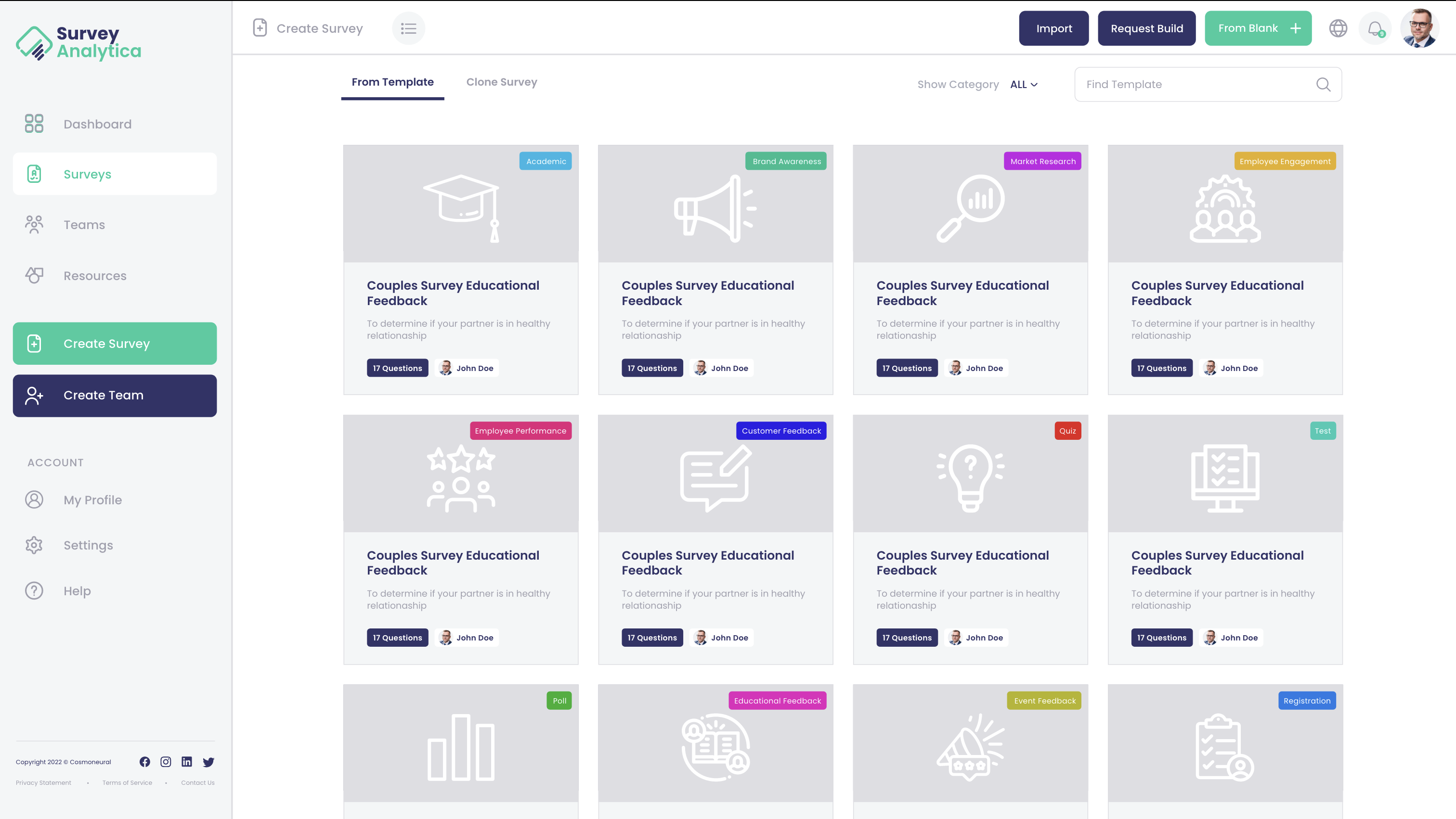Screen dimensions: 1456x819
Task: Focus the Find Template search field
Action: click(x=1208, y=84)
